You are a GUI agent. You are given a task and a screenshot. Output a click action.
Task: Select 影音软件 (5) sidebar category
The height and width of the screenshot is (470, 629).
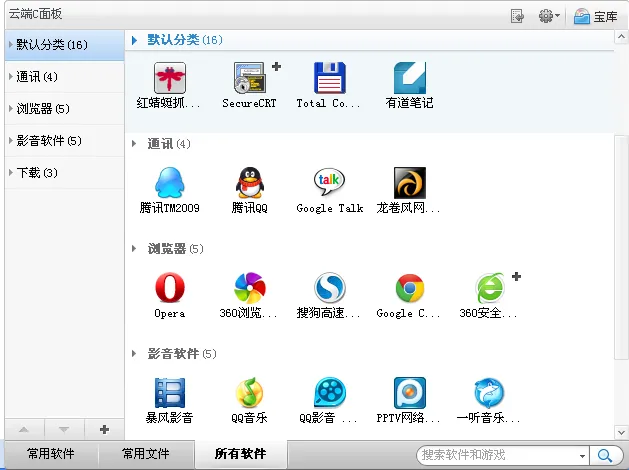click(x=65, y=141)
